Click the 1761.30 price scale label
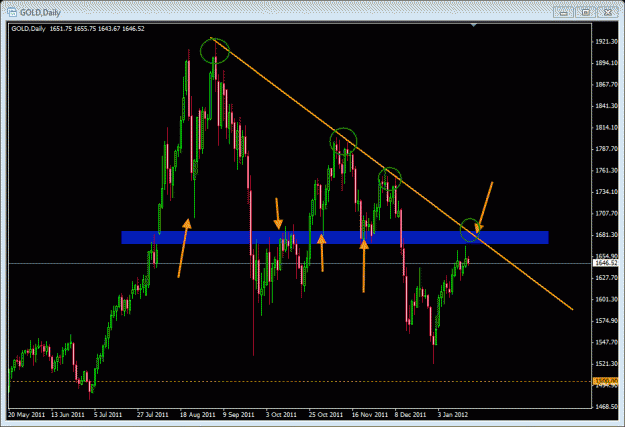 [x=606, y=170]
